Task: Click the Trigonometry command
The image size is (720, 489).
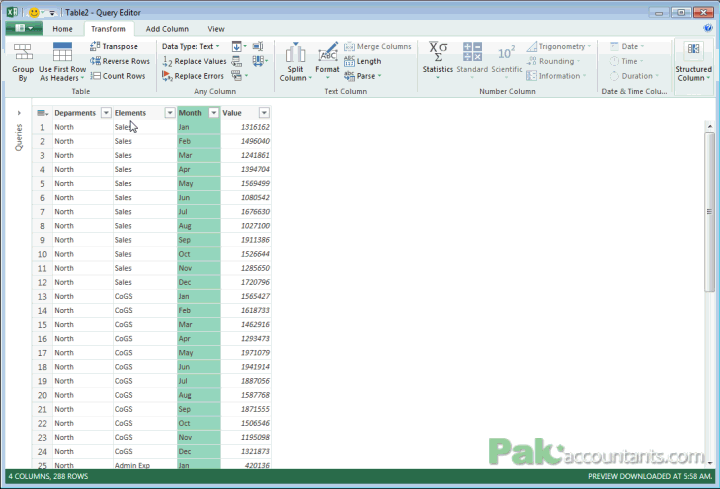Action: [x=558, y=46]
